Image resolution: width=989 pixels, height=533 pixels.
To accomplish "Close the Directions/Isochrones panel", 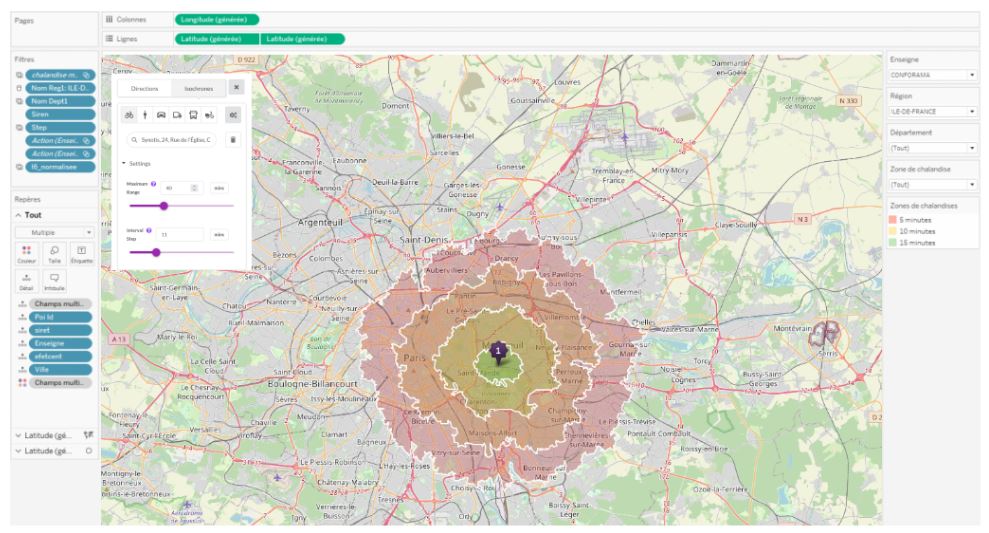I will tap(236, 88).
